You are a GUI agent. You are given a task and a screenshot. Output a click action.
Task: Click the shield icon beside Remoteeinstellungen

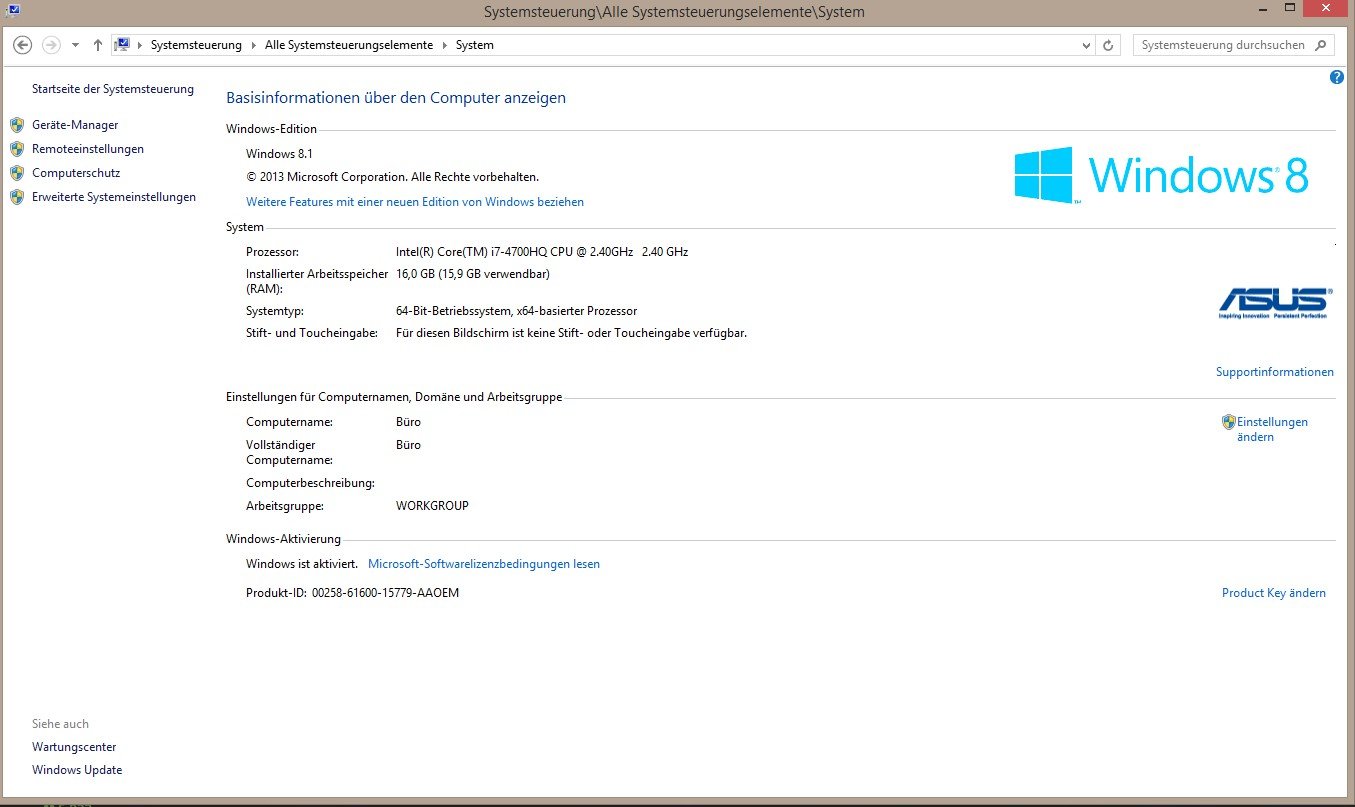pos(16,149)
